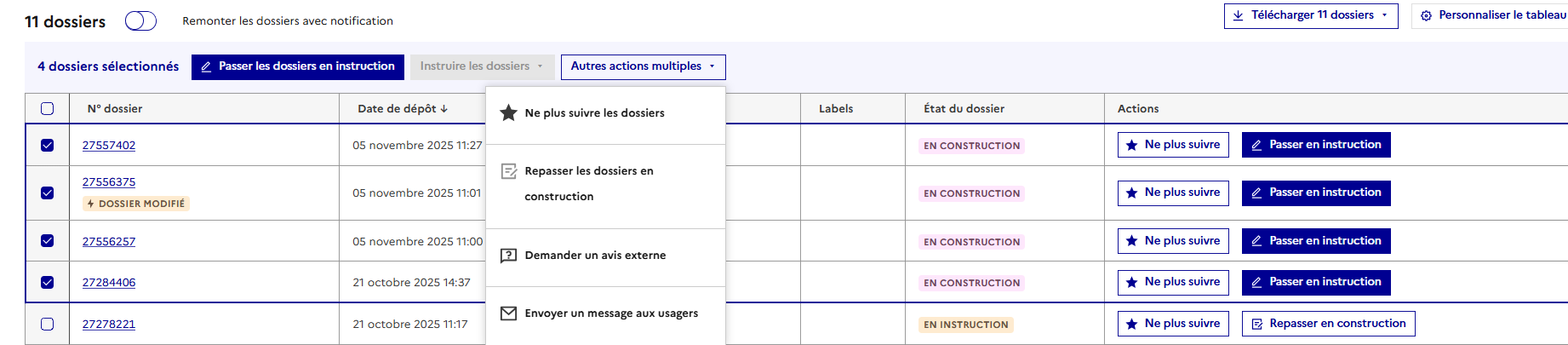The image size is (1568, 345).
Task: Toggle the select-all checkbox in table header
Action: [x=48, y=109]
